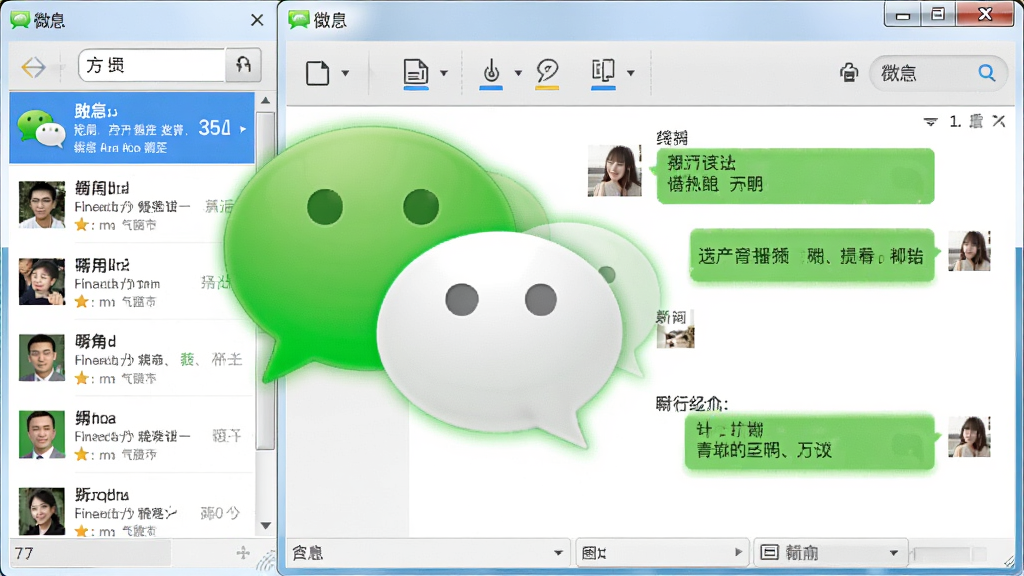Expand the 图片 field arrow at bottom bar

click(x=738, y=552)
